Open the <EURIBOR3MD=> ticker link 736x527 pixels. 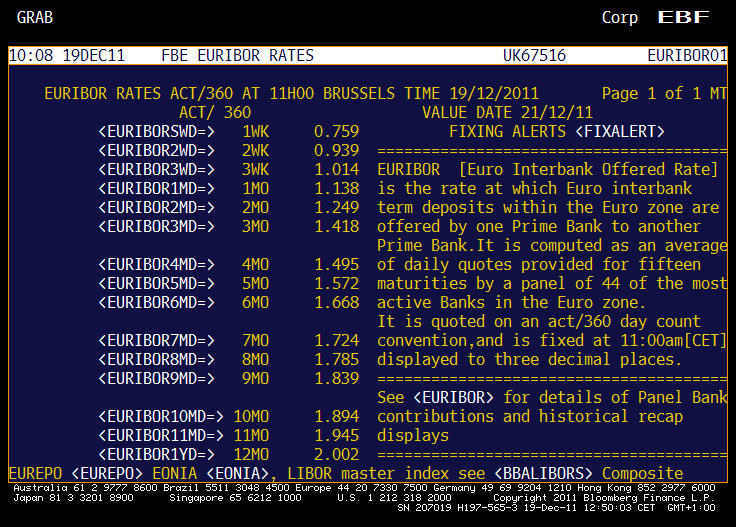pos(157,227)
